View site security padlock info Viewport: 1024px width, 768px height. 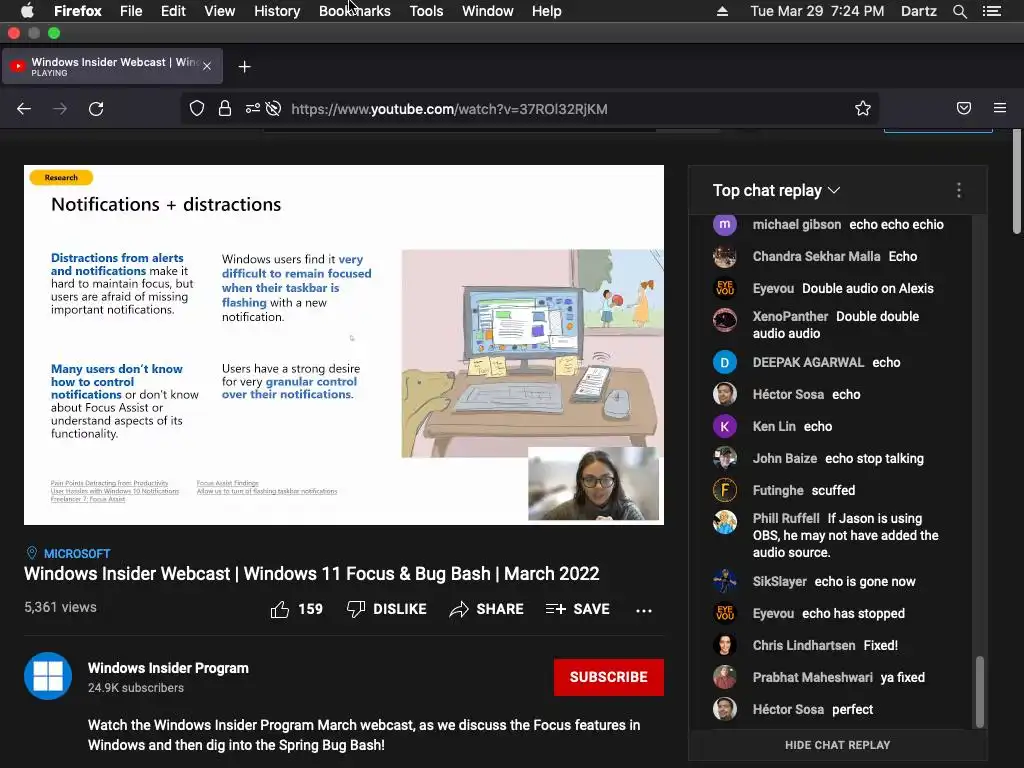click(225, 108)
